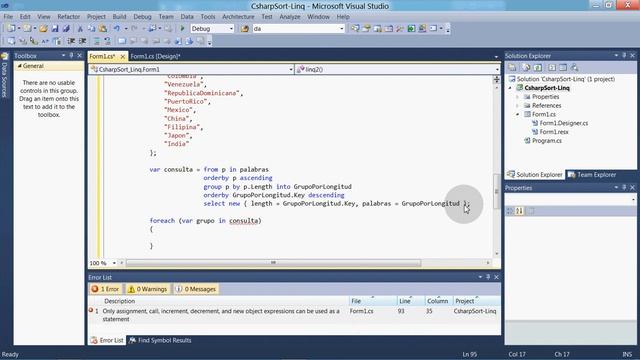Close the Form1.cs* editor tab
Viewport: 640px width, 360px height.
[x=122, y=56]
